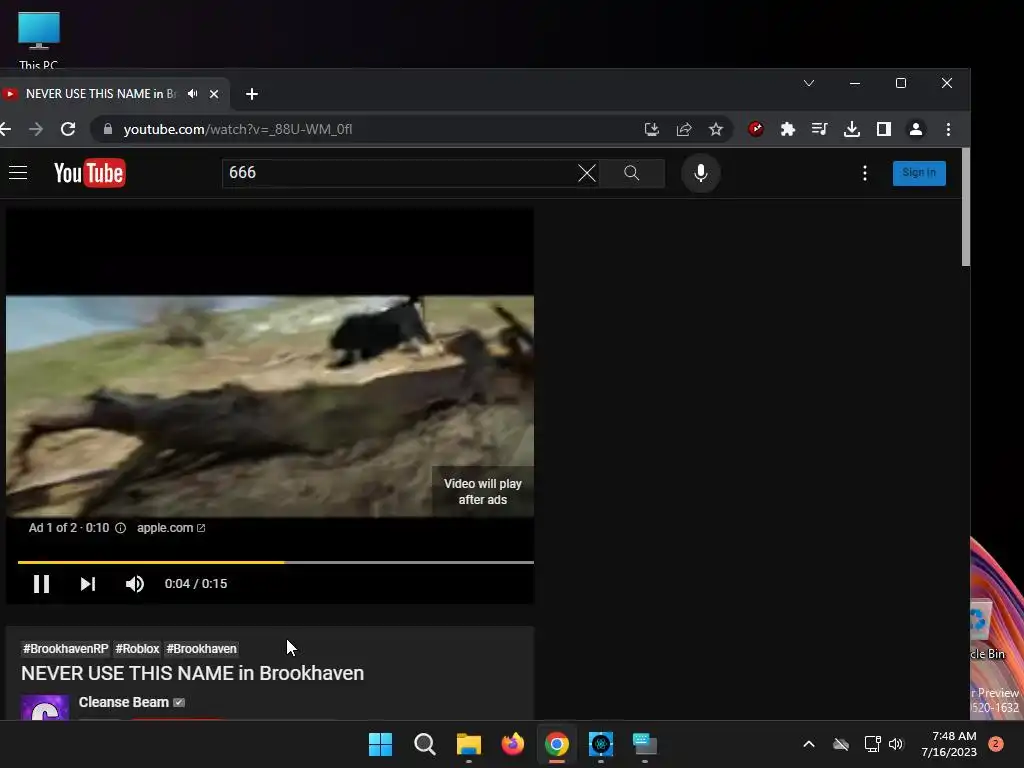The image size is (1024, 768).
Task: Sign in to YouTube
Action: (x=919, y=173)
